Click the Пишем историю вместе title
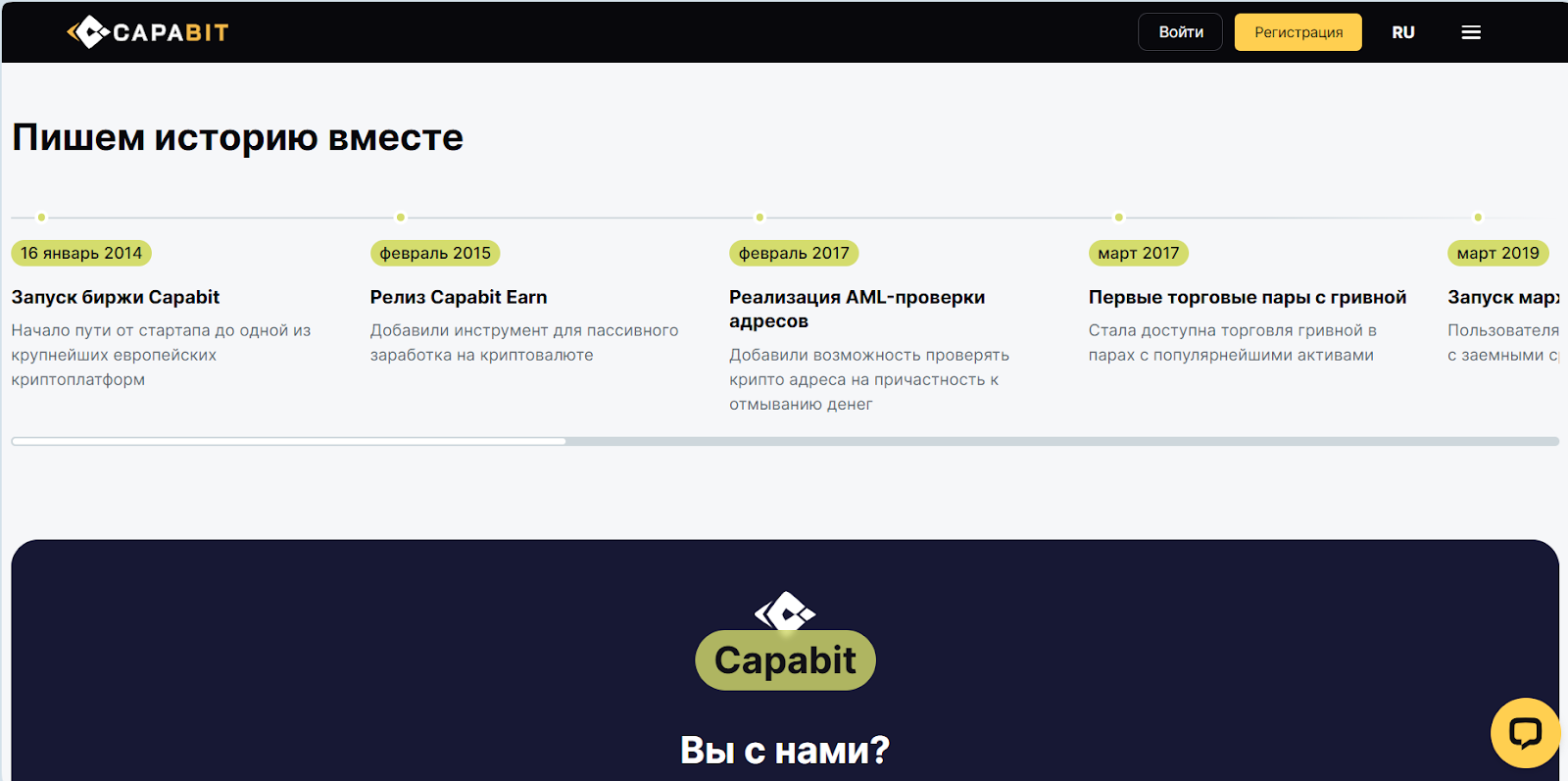Viewport: 1568px width, 781px height. 237,137
